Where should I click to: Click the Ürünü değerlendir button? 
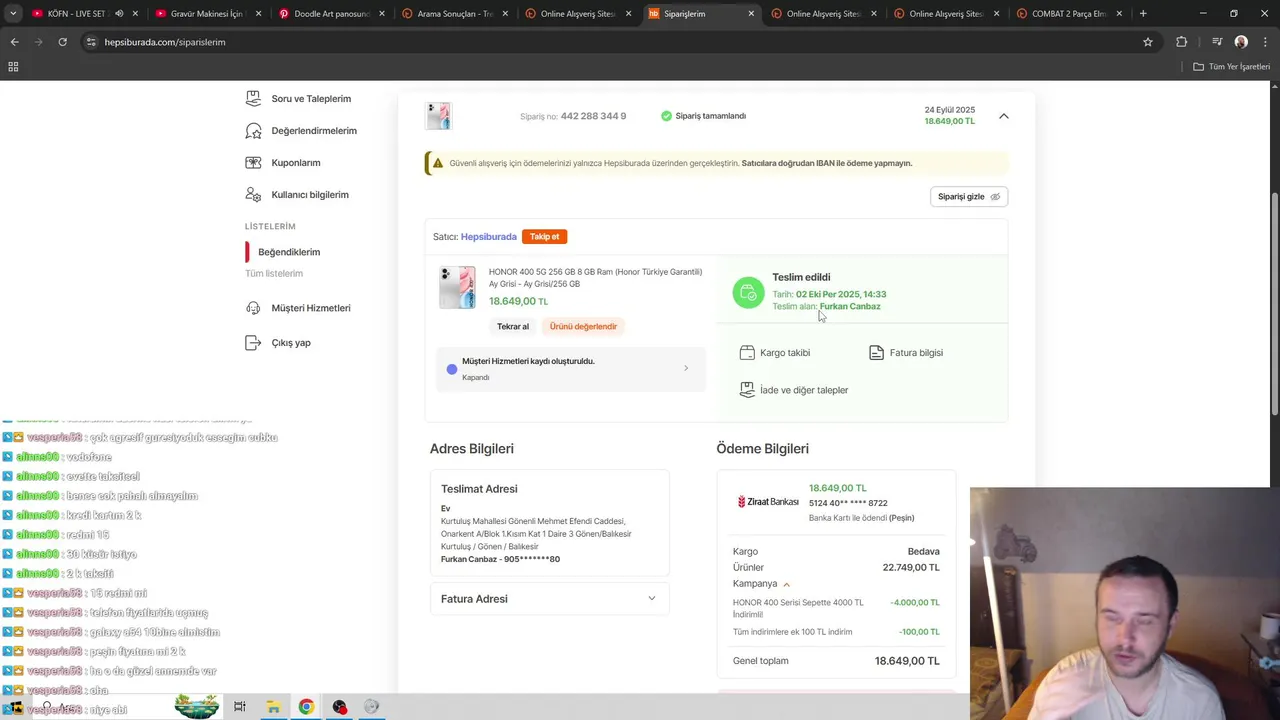tap(583, 326)
